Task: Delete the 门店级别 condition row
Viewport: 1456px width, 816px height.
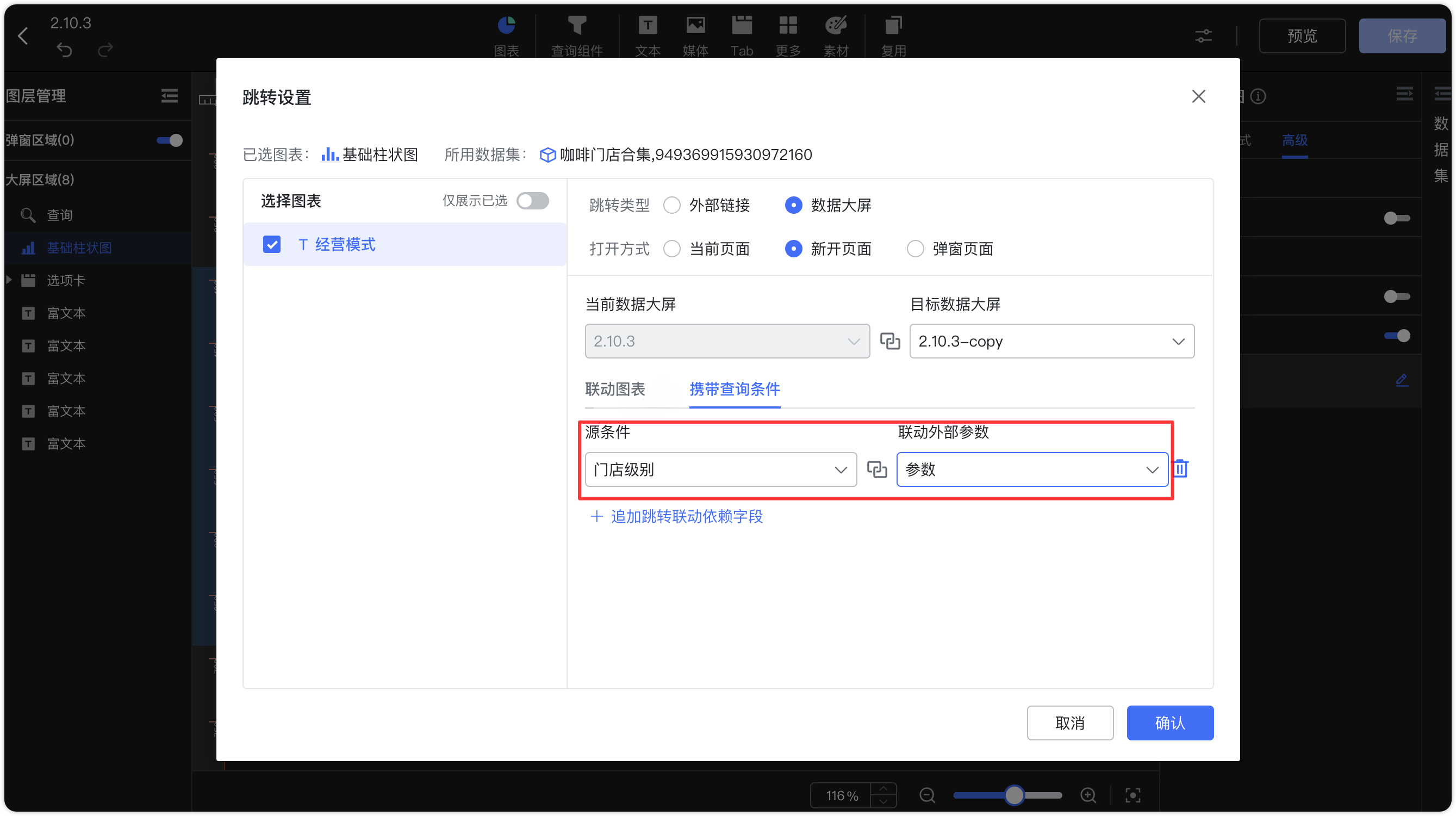Action: [1180, 469]
